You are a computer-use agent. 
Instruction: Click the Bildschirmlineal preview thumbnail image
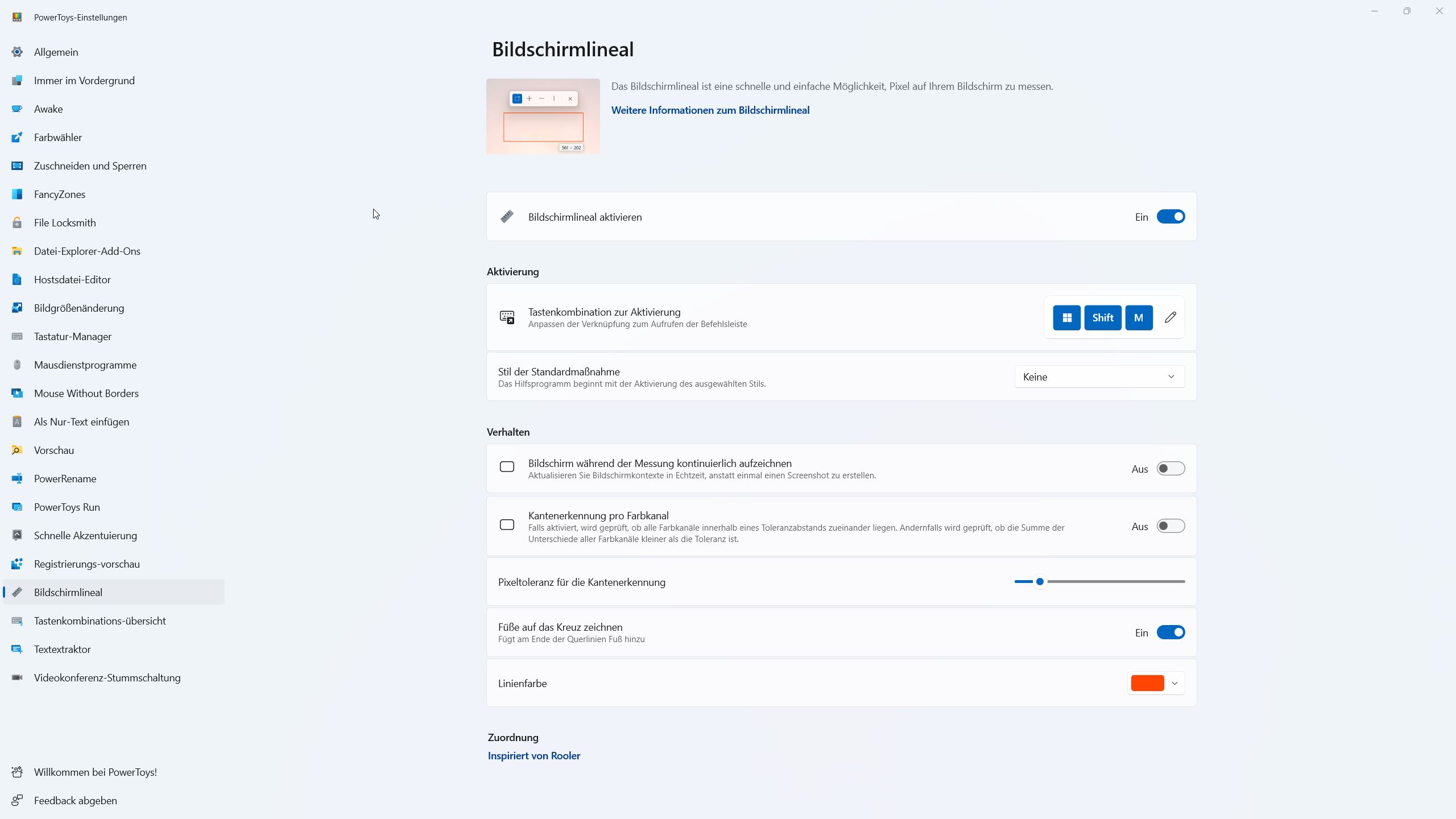pos(543,116)
